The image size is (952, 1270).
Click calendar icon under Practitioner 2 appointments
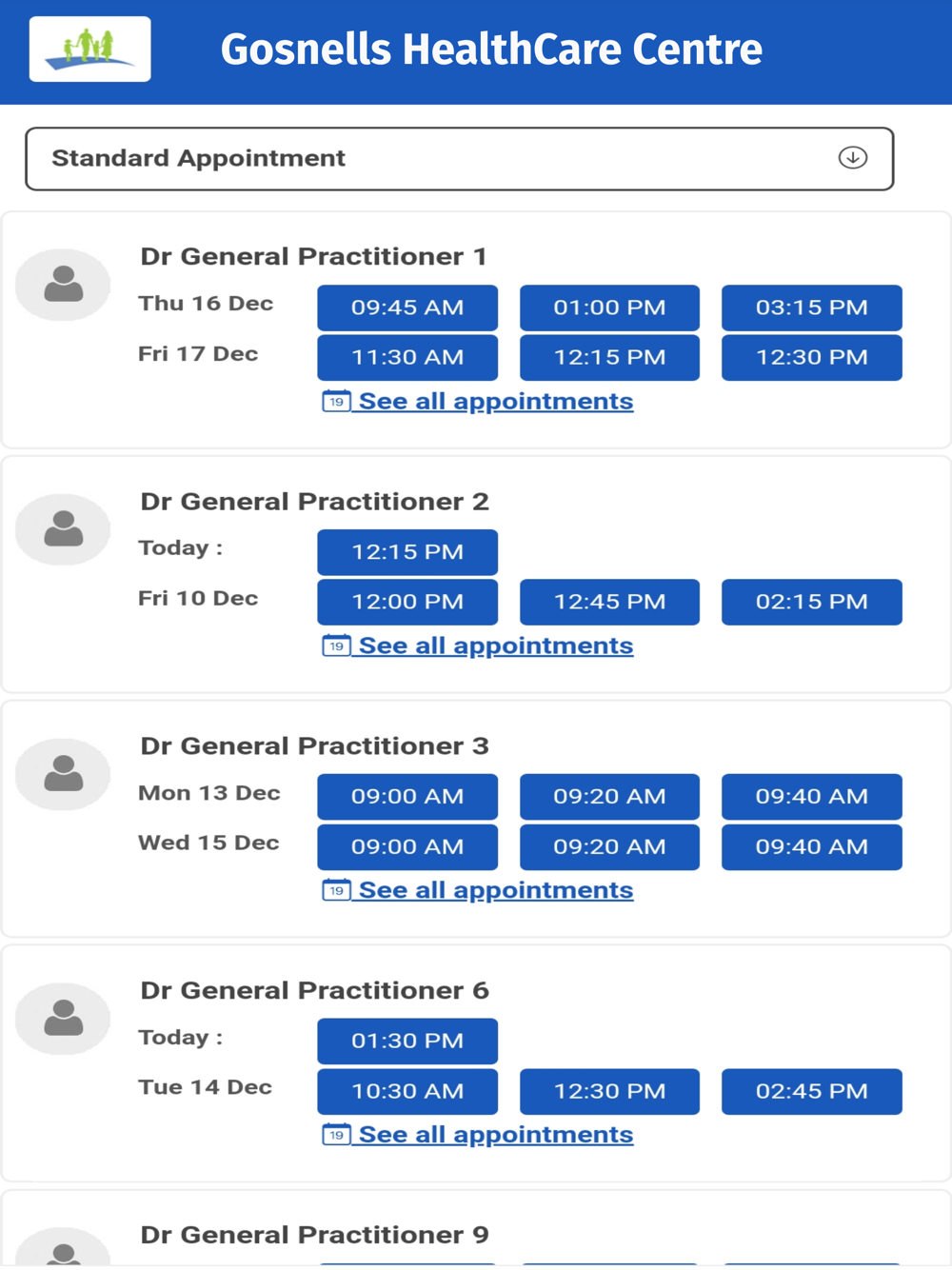click(x=336, y=645)
